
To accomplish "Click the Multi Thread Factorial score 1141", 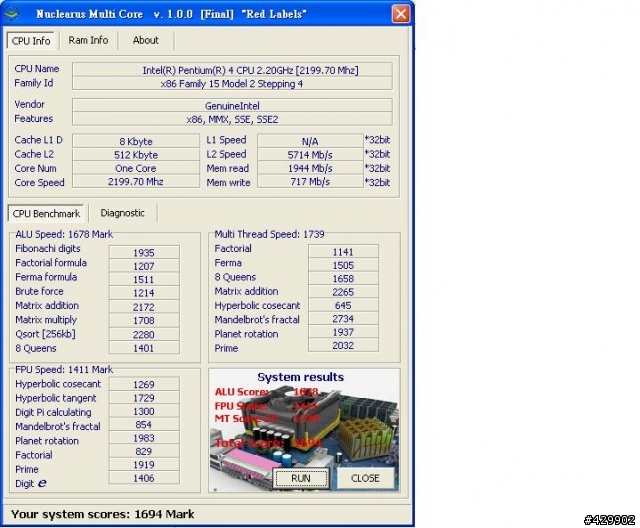I will coord(343,252).
